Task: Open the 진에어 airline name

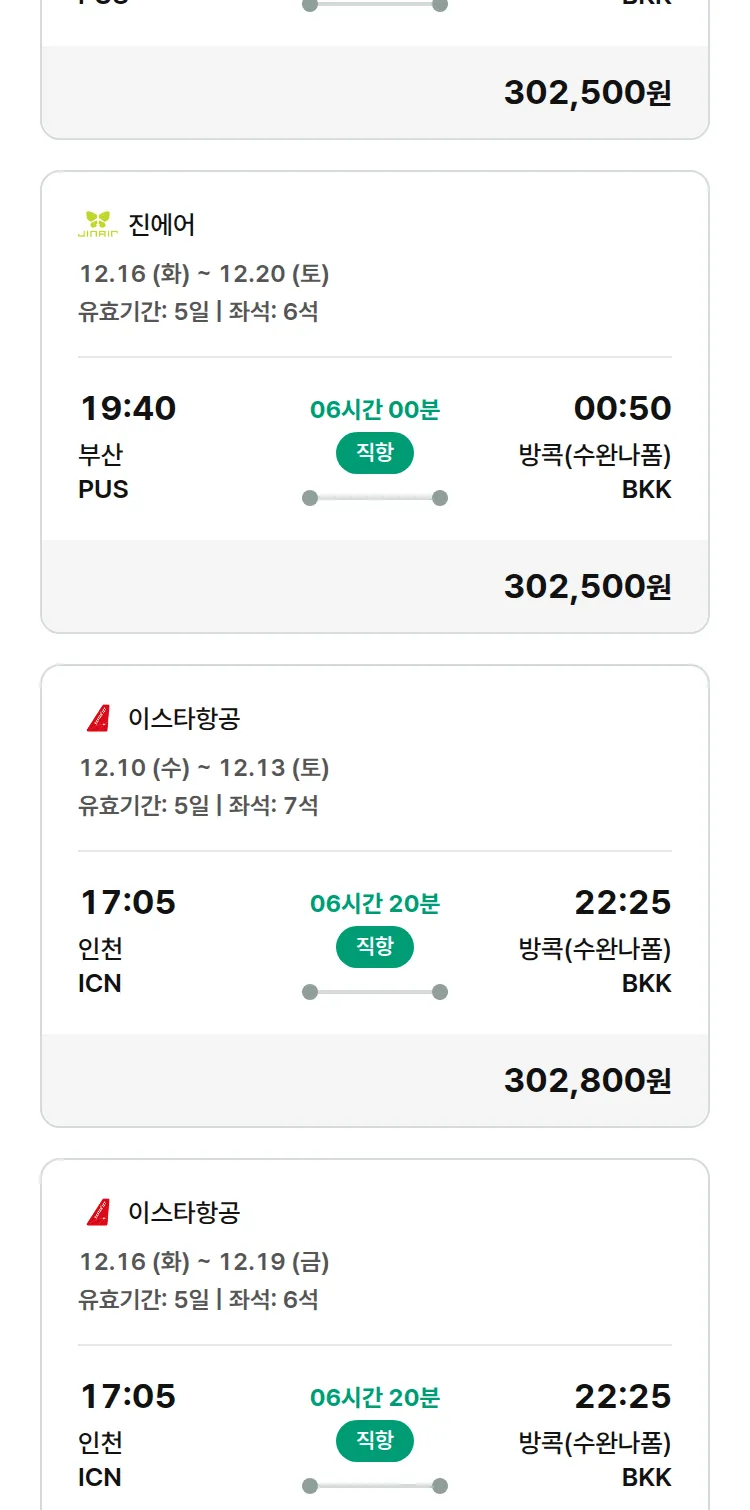Action: 162,225
